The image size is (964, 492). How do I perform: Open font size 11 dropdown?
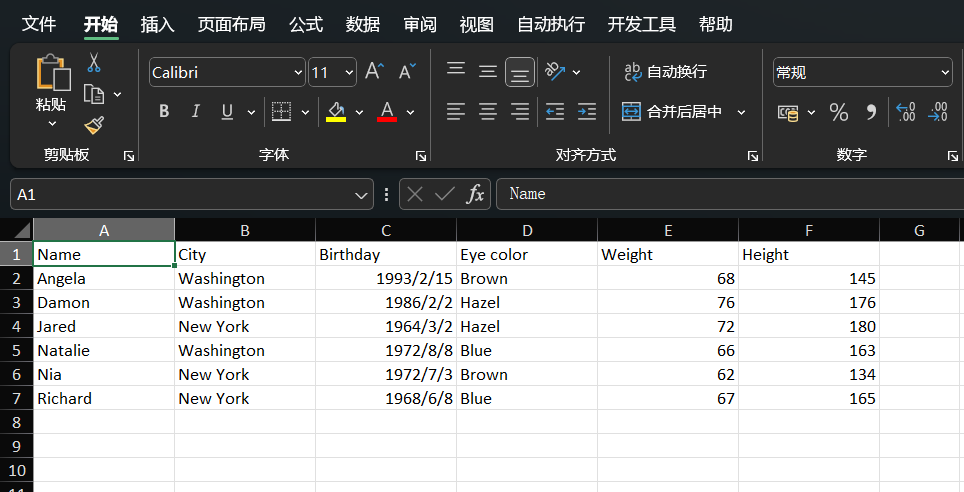click(349, 73)
